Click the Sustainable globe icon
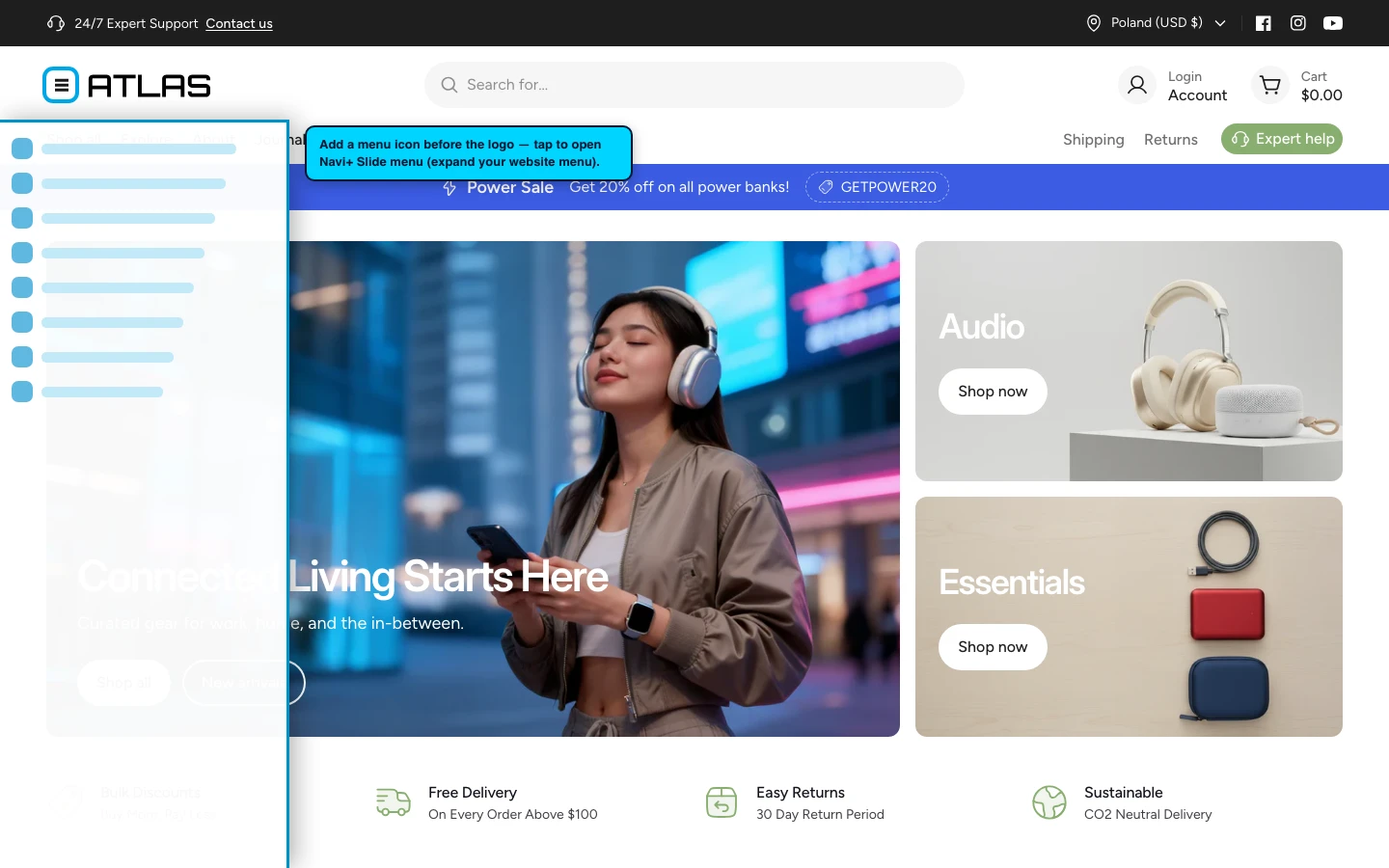Image resolution: width=1389 pixels, height=868 pixels. point(1049,802)
